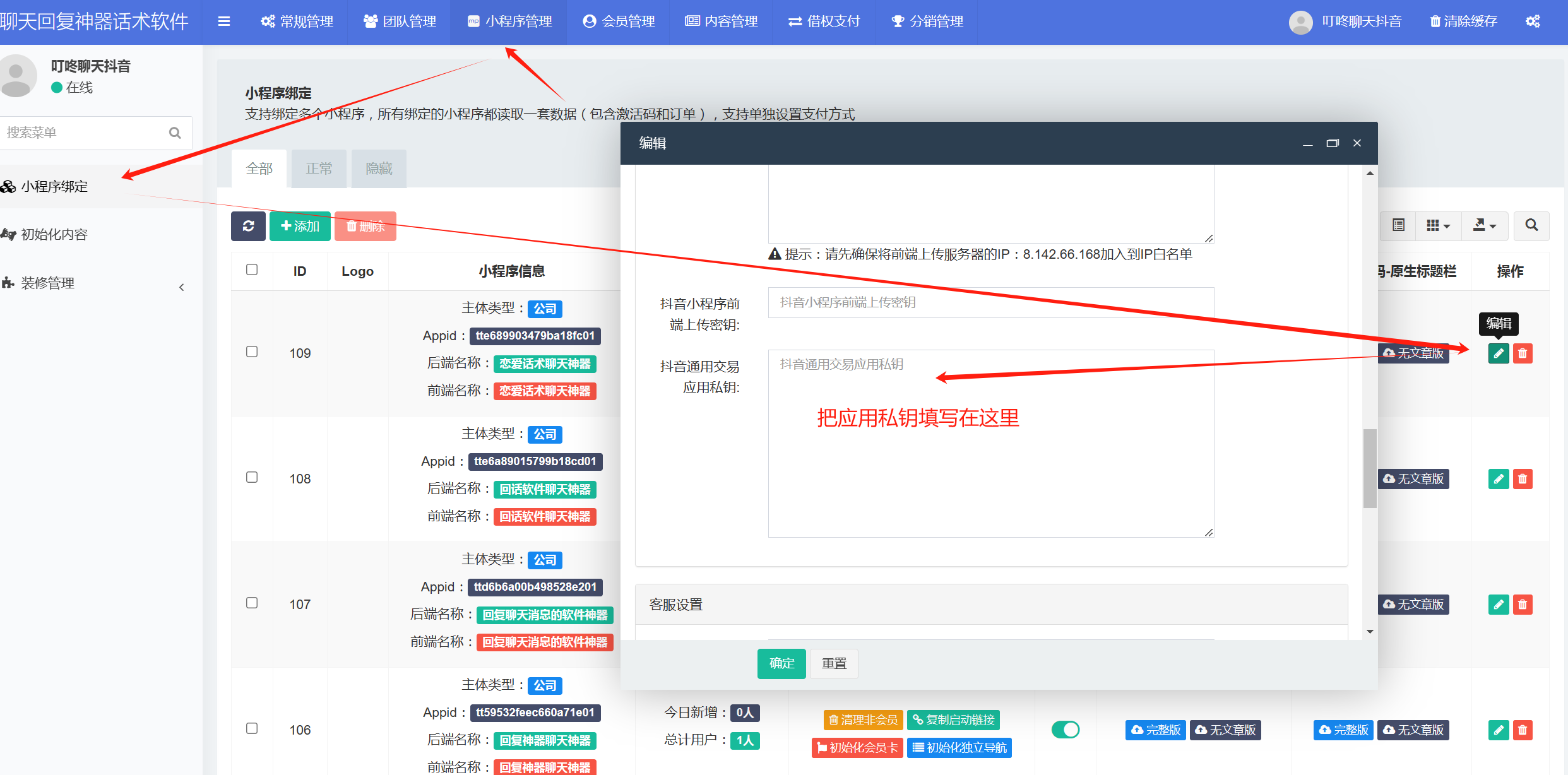Tick the select-all header checkbox
The height and width of the screenshot is (775, 1568).
(x=252, y=270)
